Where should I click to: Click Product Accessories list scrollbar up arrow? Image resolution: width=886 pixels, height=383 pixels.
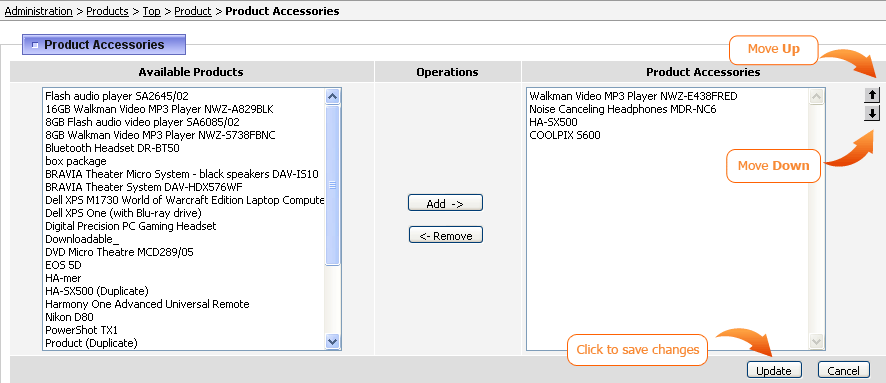pos(816,97)
